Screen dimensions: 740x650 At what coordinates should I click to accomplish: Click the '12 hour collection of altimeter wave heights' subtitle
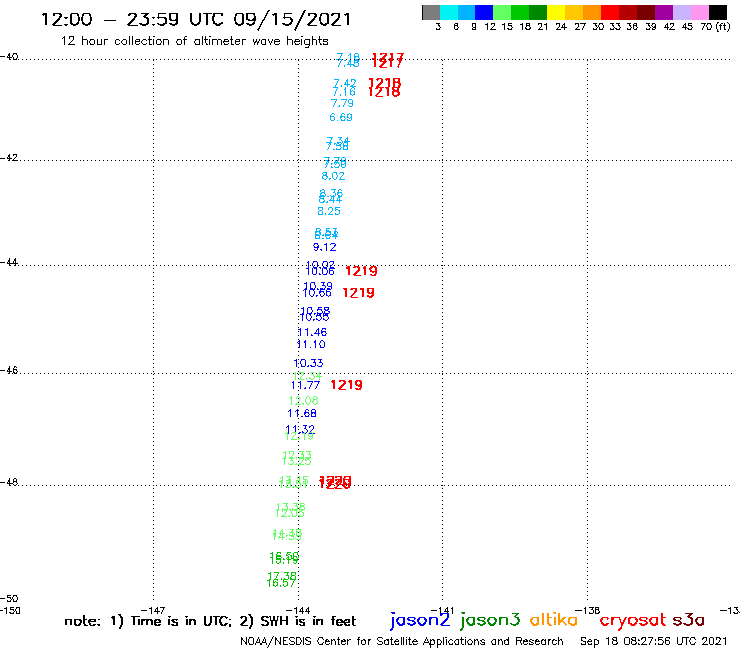pos(194,41)
